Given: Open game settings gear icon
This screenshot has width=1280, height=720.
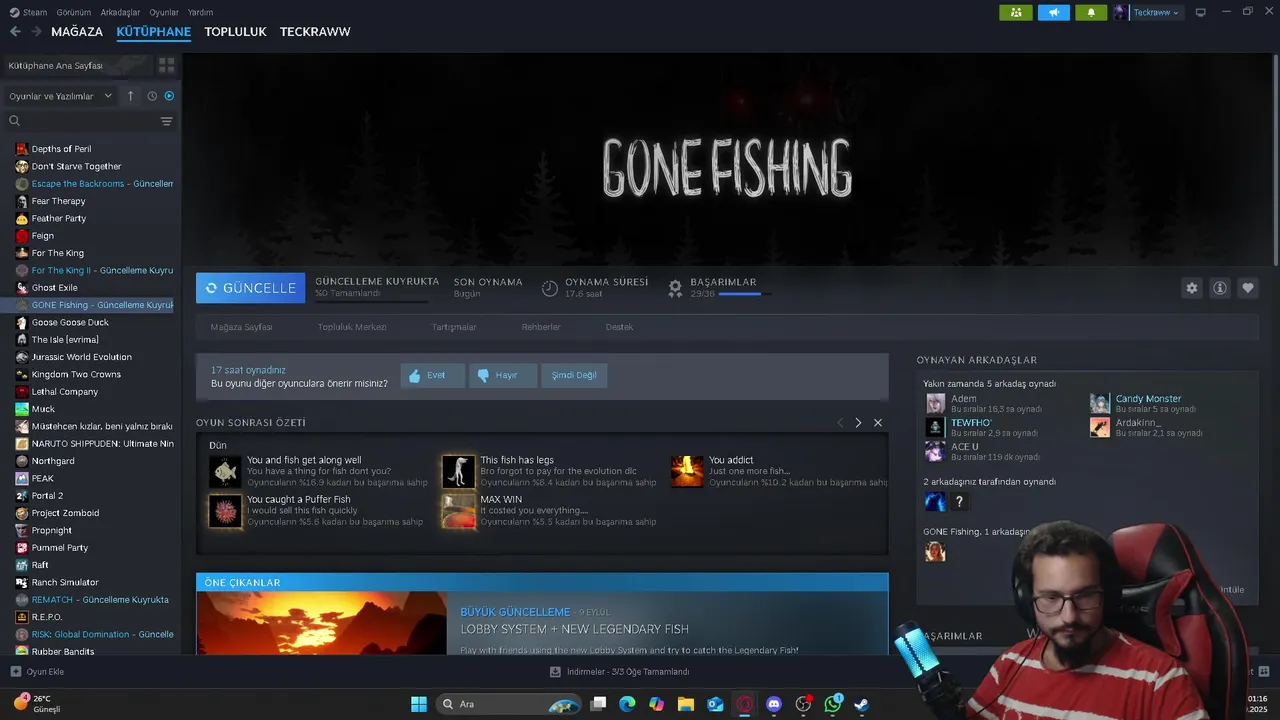Looking at the screenshot, I should point(1191,288).
